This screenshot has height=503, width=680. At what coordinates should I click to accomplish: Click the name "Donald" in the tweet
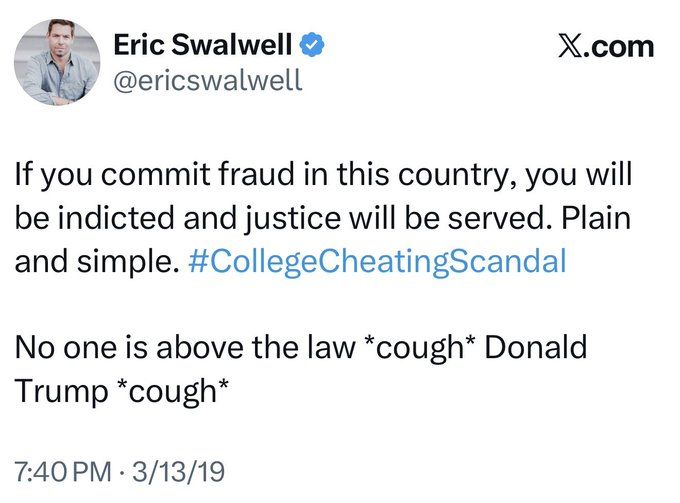(x=536, y=348)
